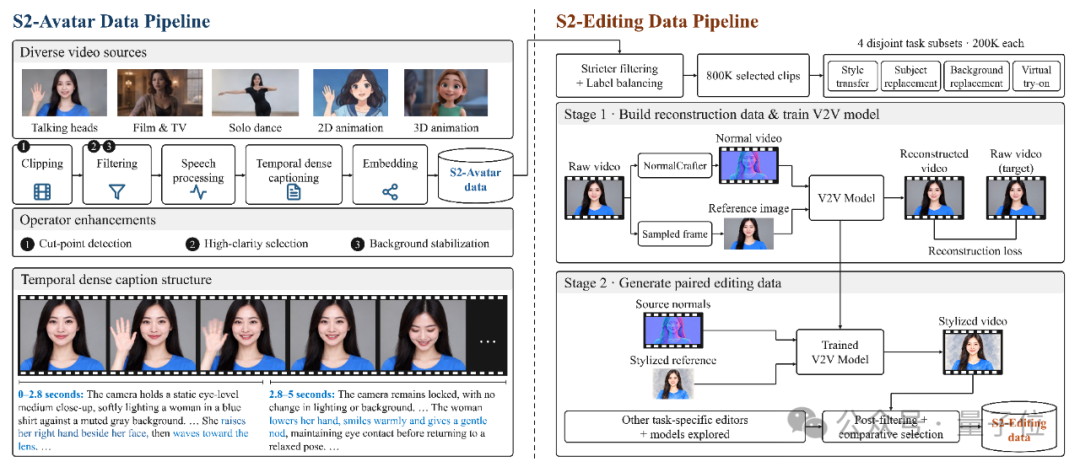The image size is (1080, 467).
Task: Click the Stylized video film frame
Action: coord(972,353)
